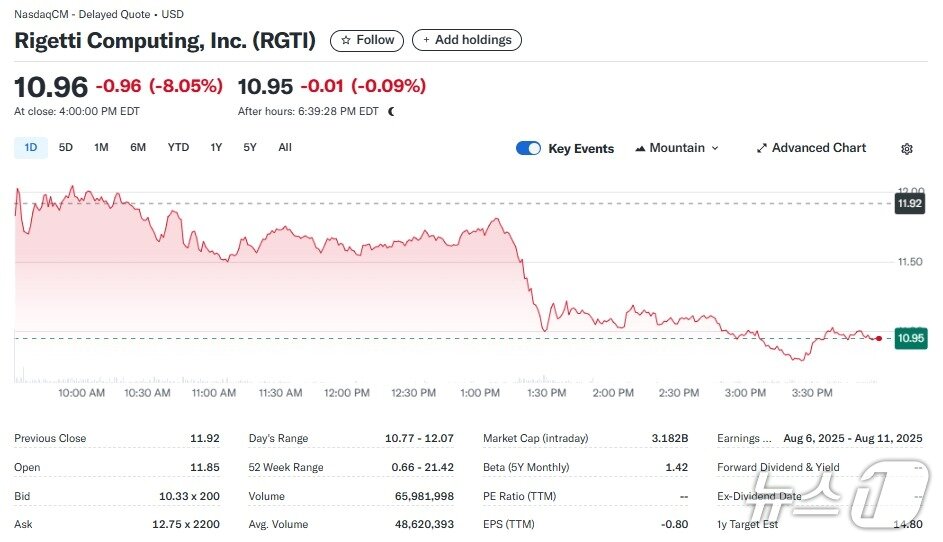Select the 1D time range tab
943x542 pixels.
pyautogui.click(x=30, y=147)
